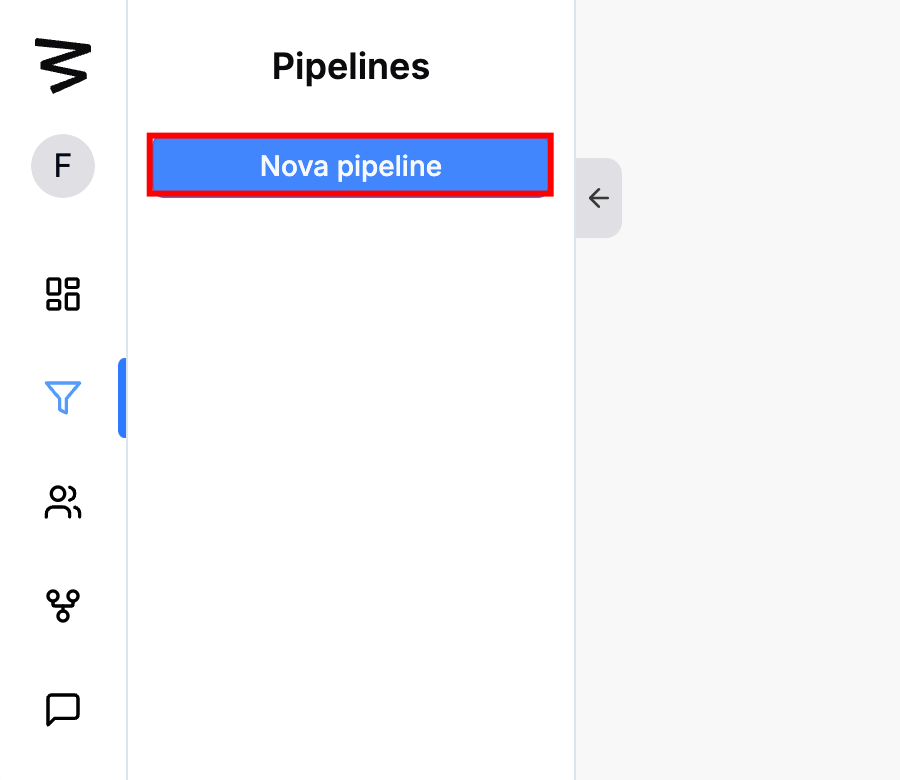Open the account menu via F avatar
The image size is (900, 780).
pos(62,165)
